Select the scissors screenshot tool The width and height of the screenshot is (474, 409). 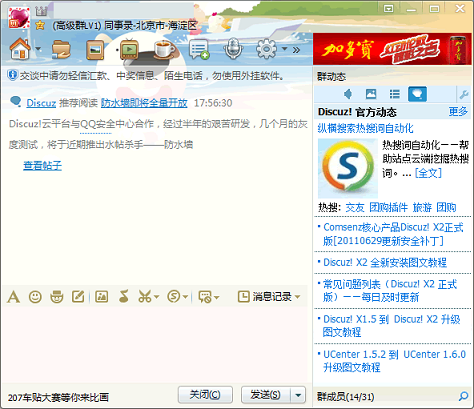point(144,296)
